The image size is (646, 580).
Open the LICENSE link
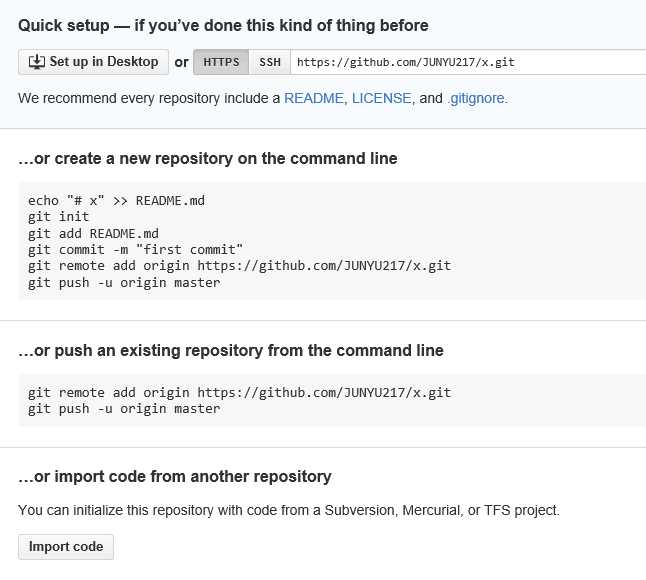coord(382,98)
